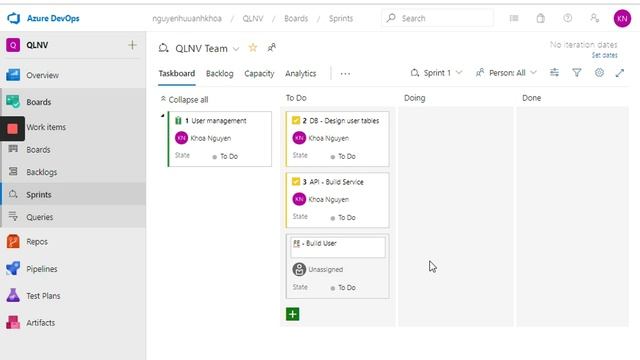
Task: Change State To Do on User management card
Action: (x=225, y=156)
